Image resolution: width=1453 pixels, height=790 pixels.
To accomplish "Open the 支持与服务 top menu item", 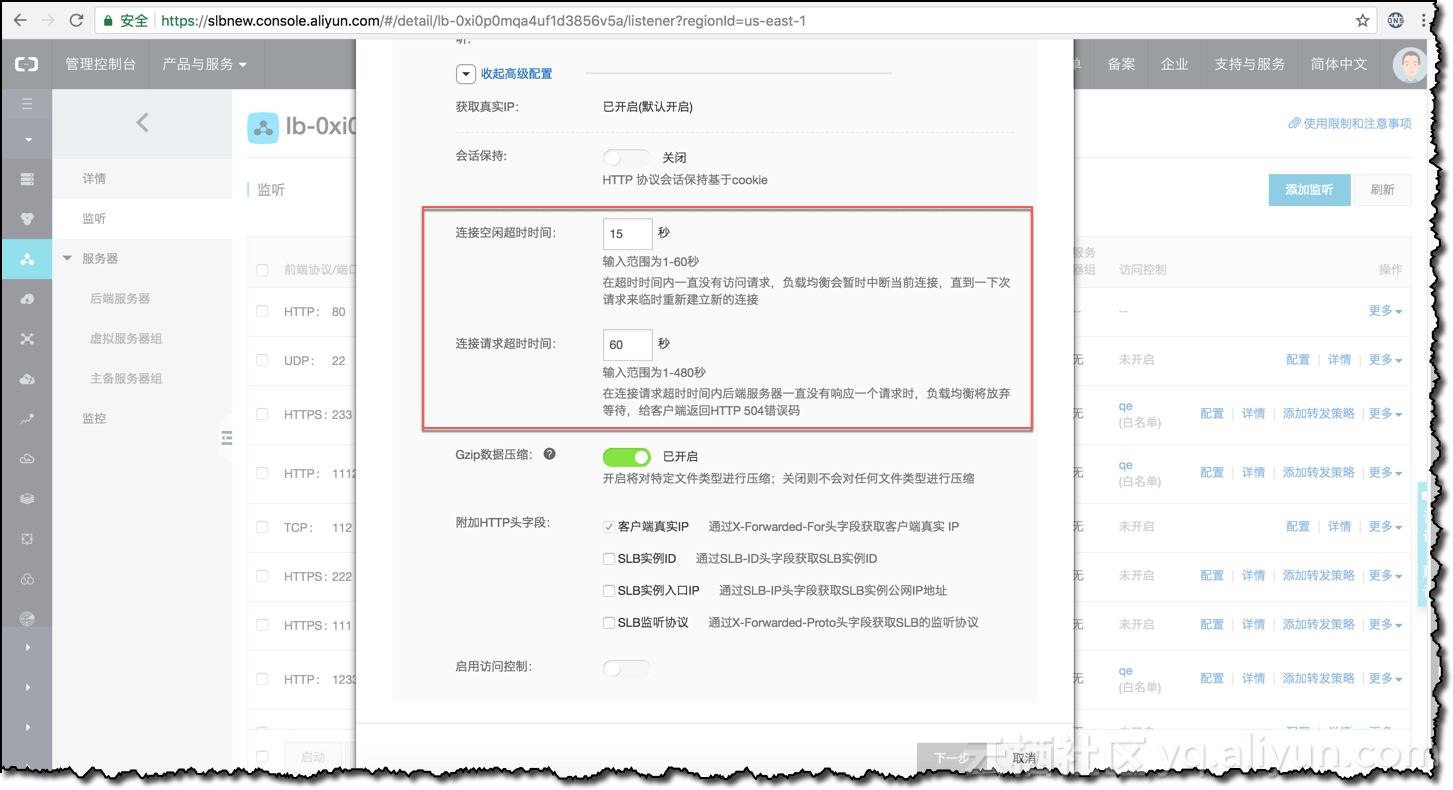I will [x=1249, y=64].
